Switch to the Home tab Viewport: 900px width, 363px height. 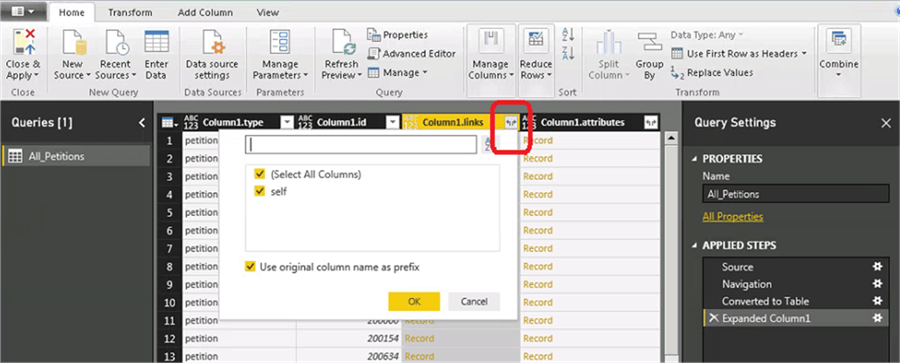tap(72, 12)
